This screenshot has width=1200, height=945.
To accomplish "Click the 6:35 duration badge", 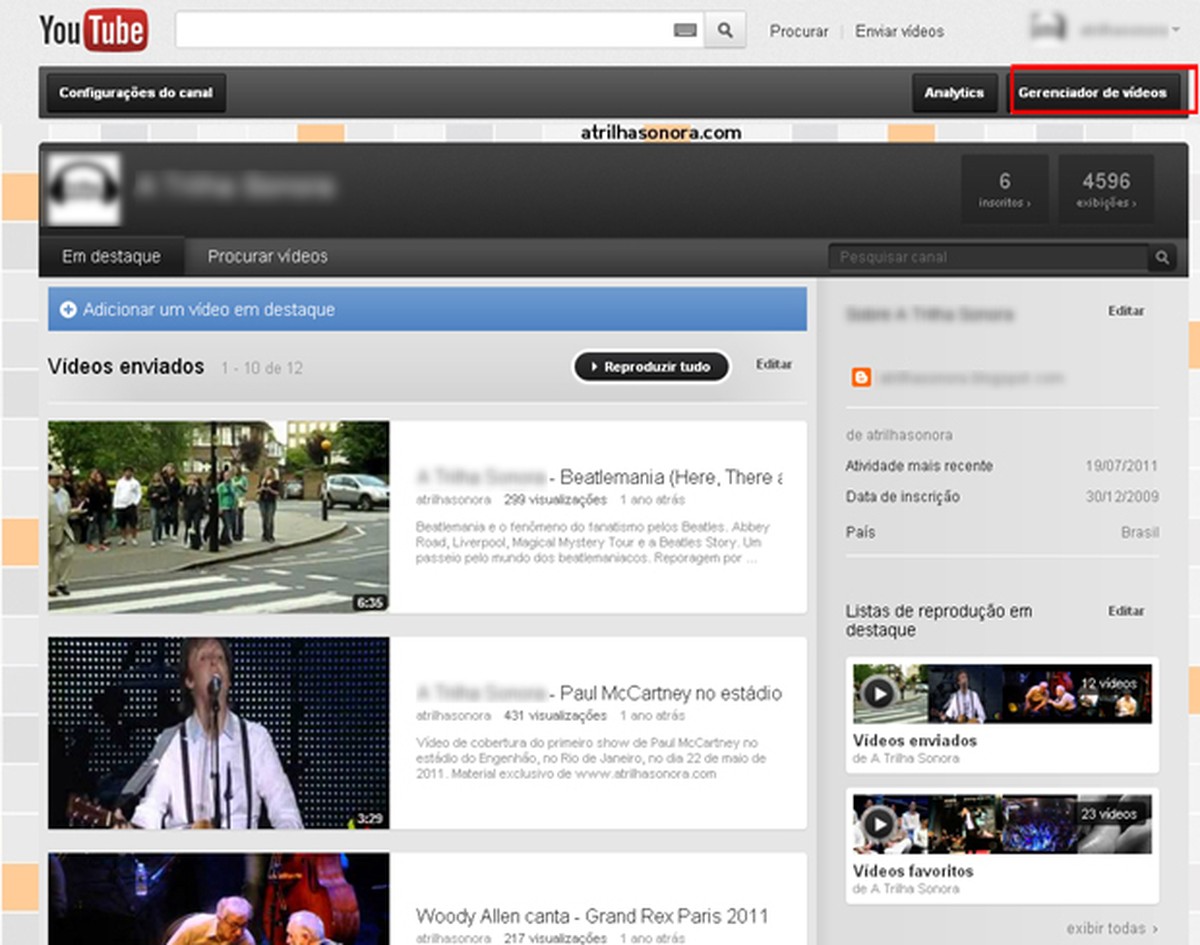I will (x=369, y=603).
